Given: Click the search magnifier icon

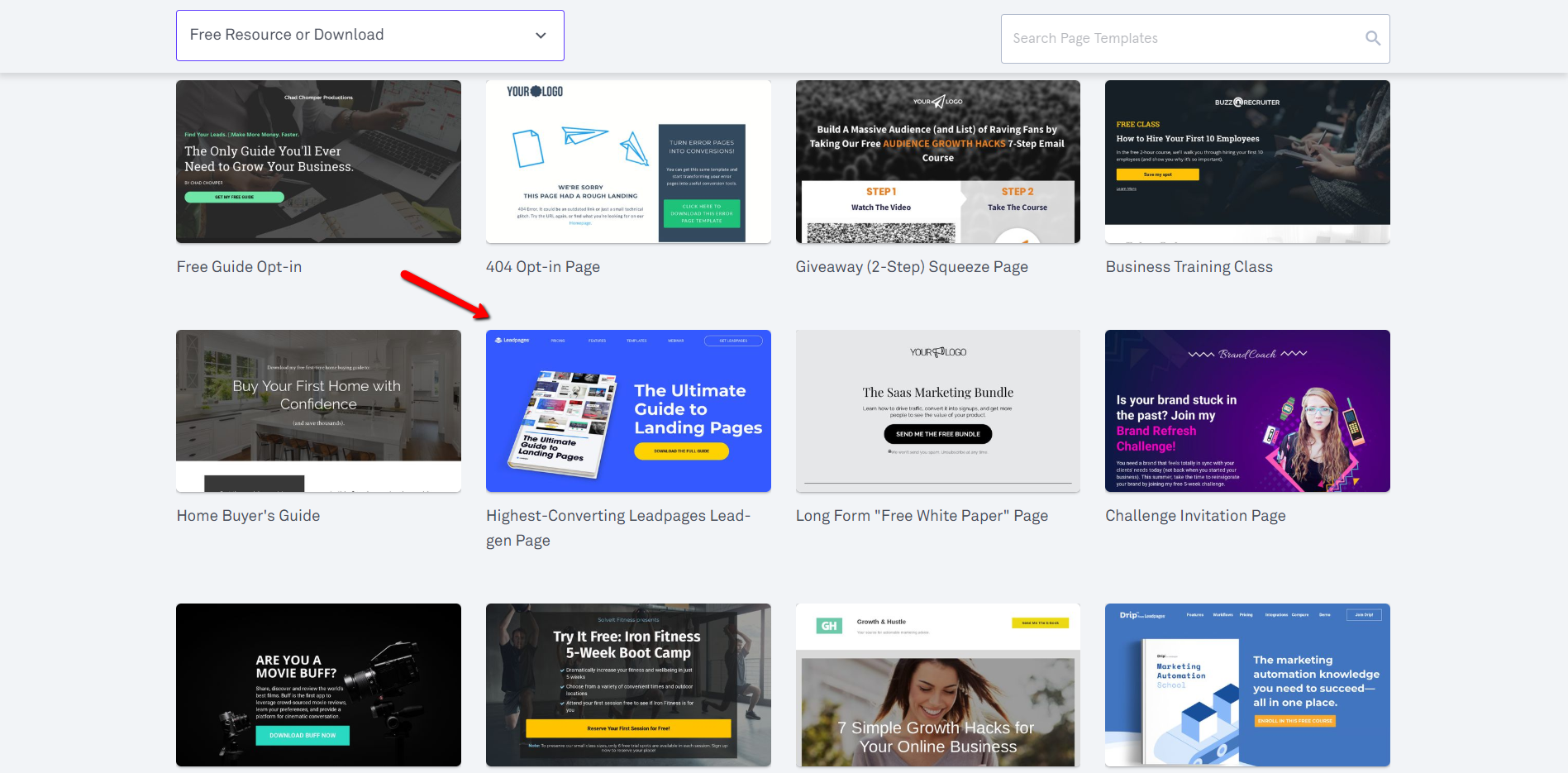Looking at the screenshot, I should pos(1372,38).
